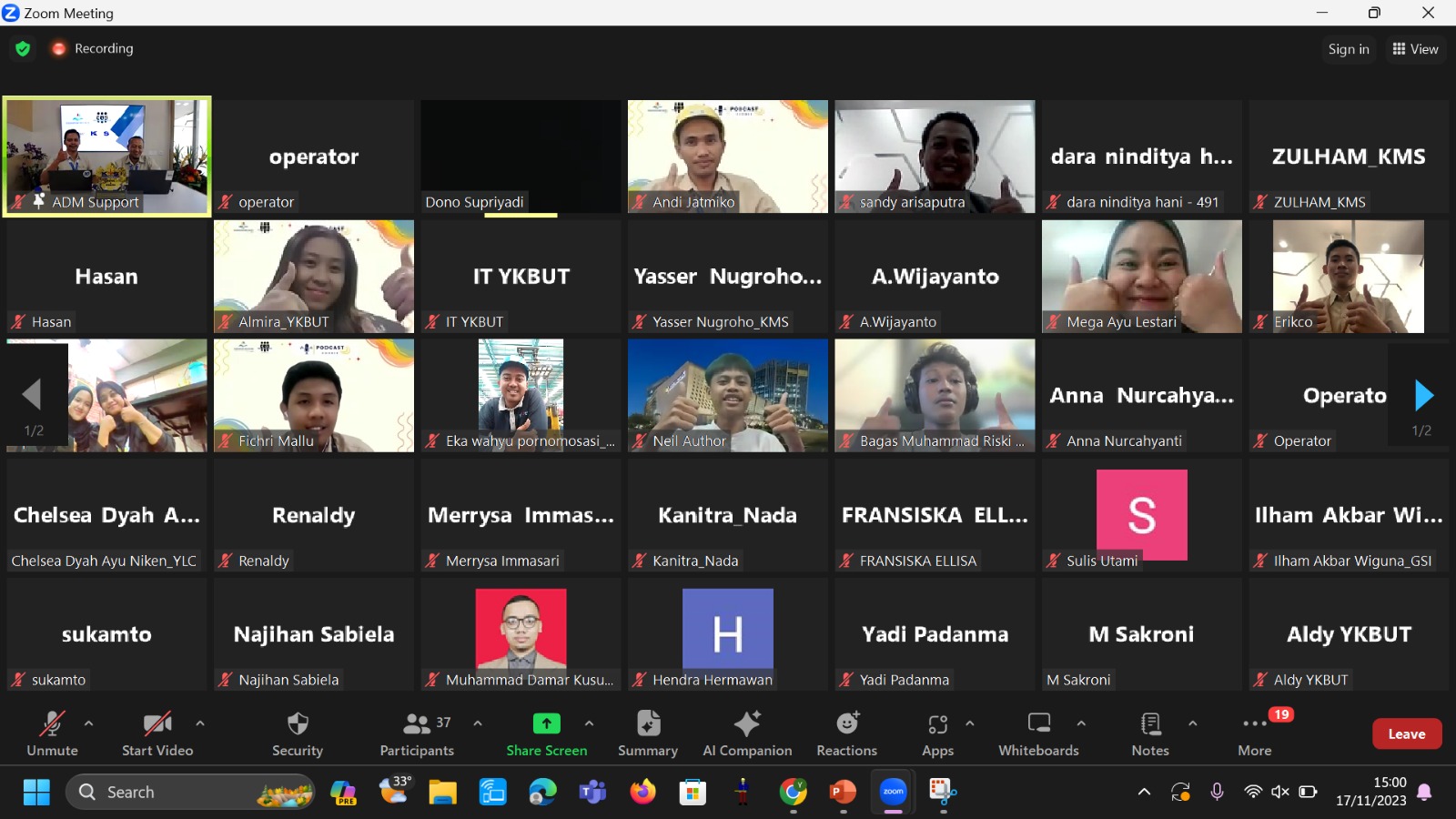The image size is (1456, 819).
Task: Open the View layout menu
Action: [x=1415, y=49]
